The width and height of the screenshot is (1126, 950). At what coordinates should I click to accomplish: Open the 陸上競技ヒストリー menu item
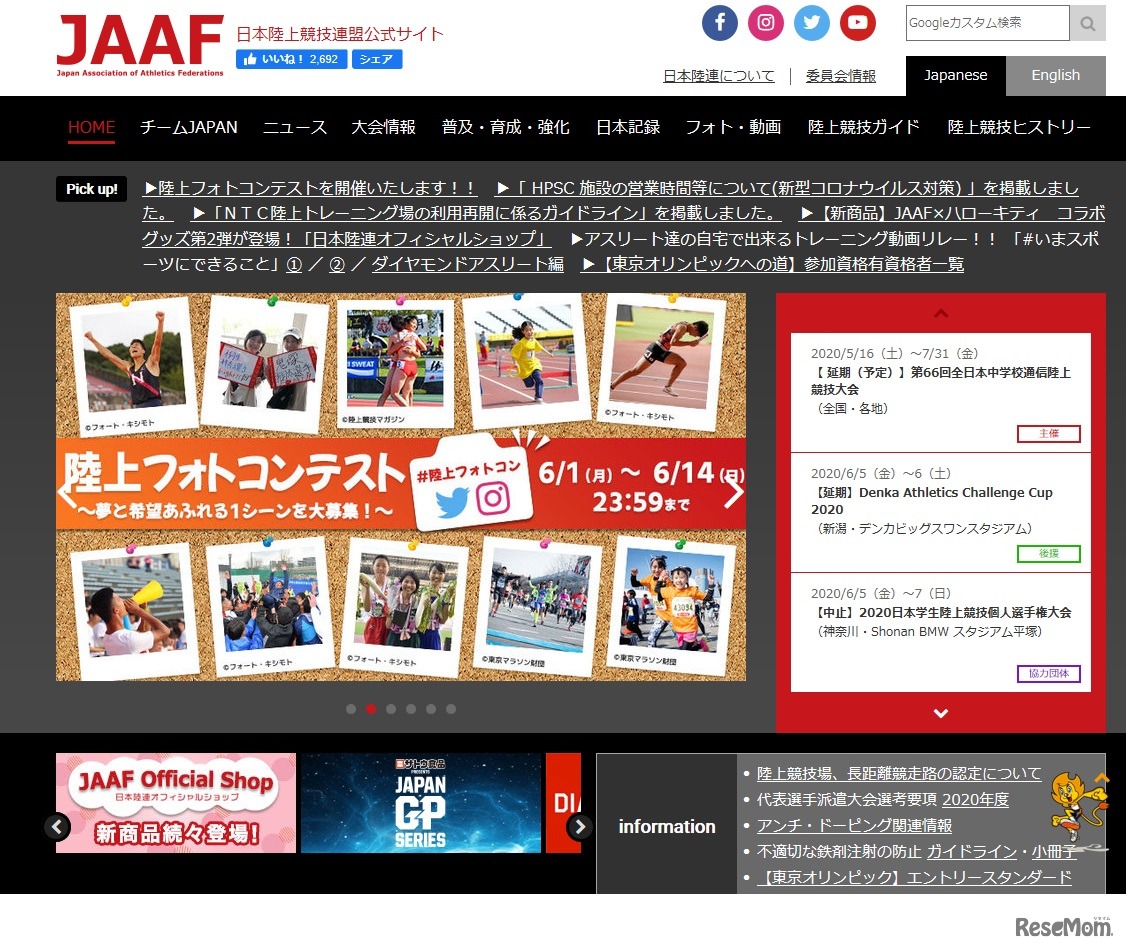(x=1018, y=127)
